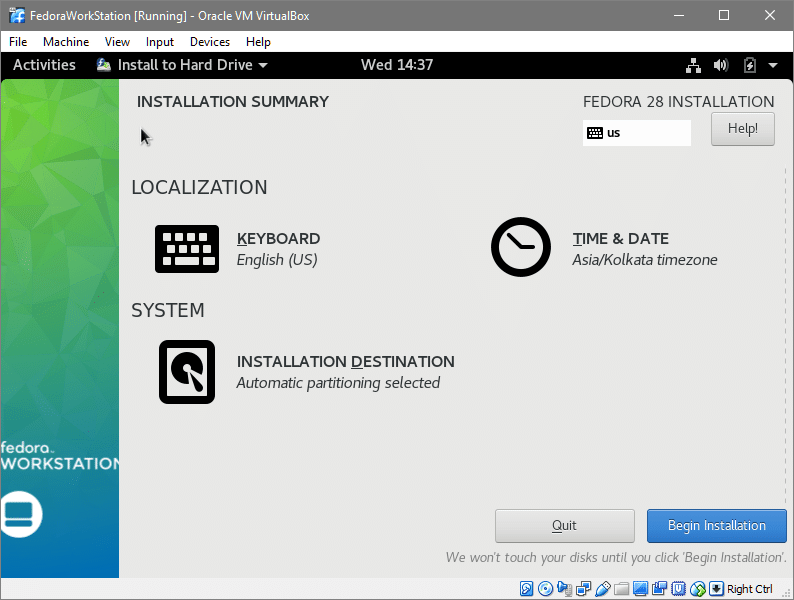Open Time & Date clock icon
The width and height of the screenshot is (794, 600).
521,248
